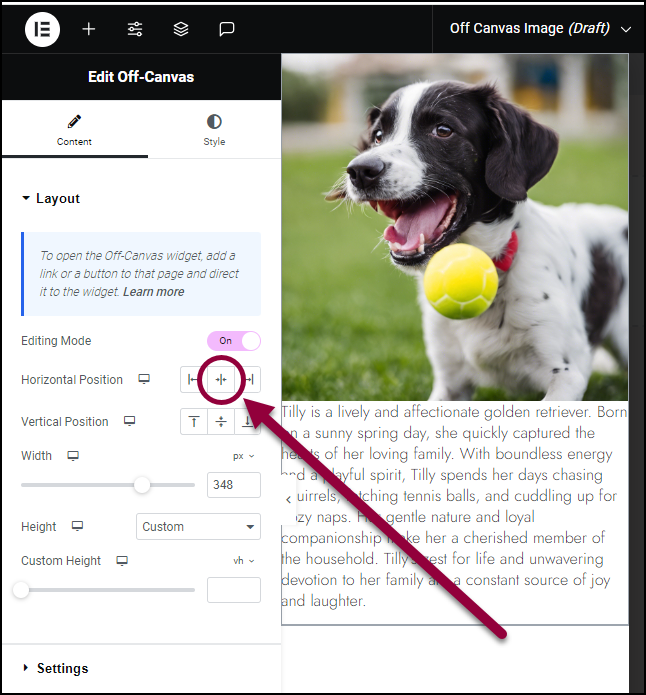
Task: Set vertical position to top
Action: point(194,421)
